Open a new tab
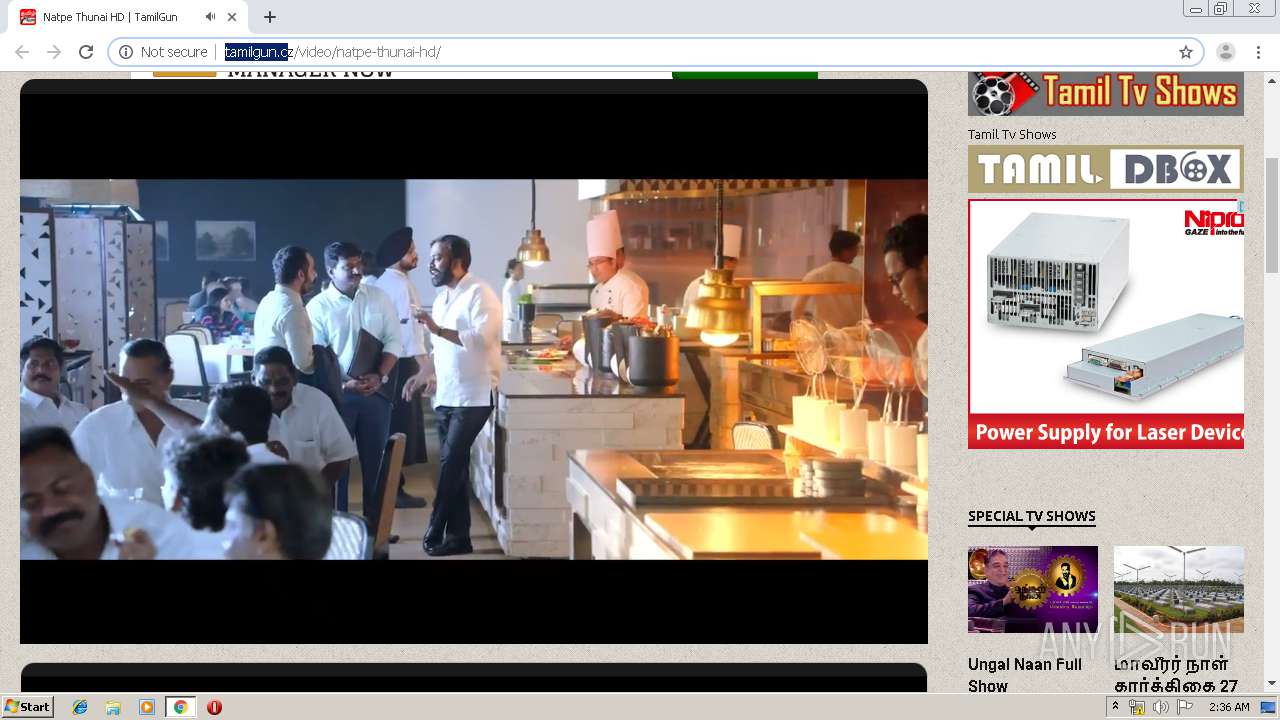This screenshot has width=1280, height=720. (x=270, y=17)
